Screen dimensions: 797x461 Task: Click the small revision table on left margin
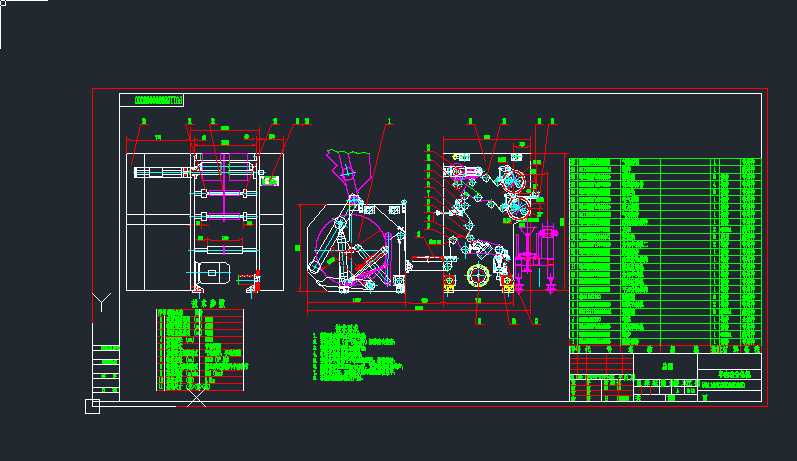[105, 372]
